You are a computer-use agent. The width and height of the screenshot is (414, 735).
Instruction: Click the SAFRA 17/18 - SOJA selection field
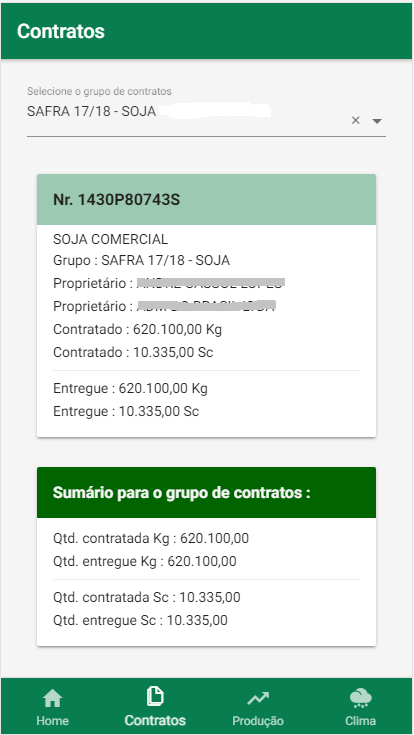206,117
